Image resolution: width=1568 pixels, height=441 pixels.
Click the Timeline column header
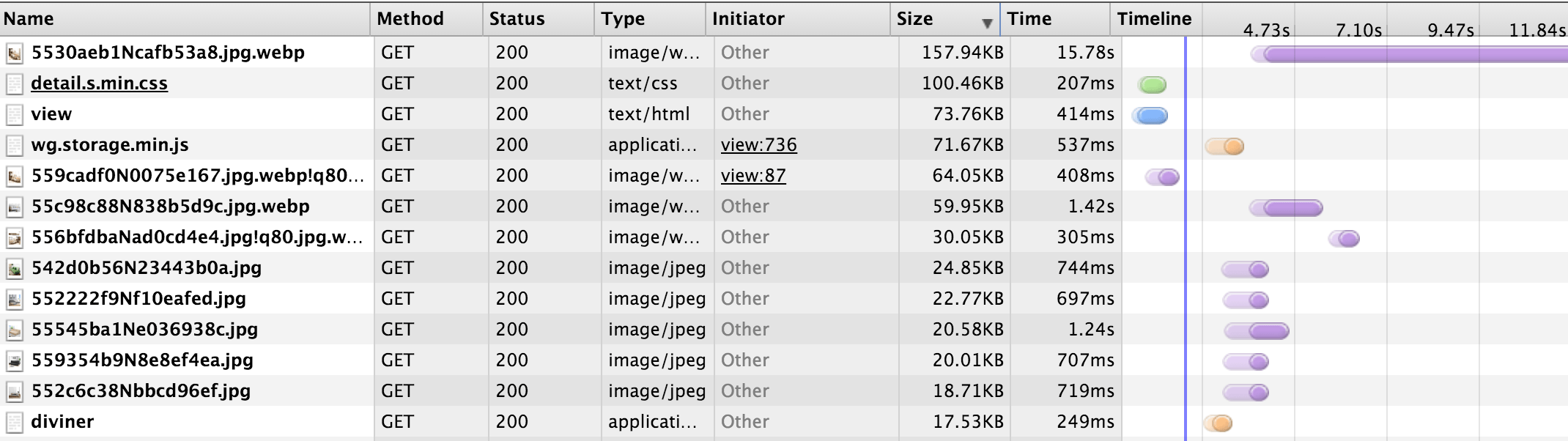[x=1155, y=19]
